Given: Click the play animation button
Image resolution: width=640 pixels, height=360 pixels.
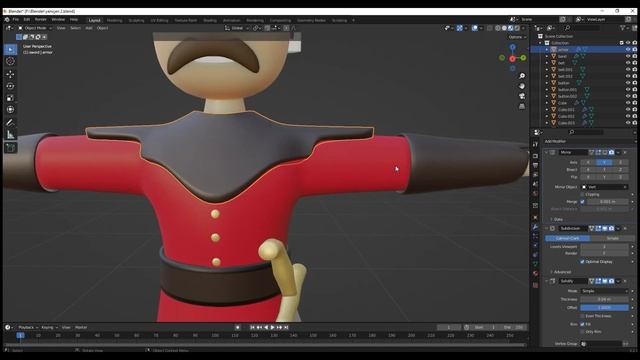Looking at the screenshot, I should coord(273,327).
